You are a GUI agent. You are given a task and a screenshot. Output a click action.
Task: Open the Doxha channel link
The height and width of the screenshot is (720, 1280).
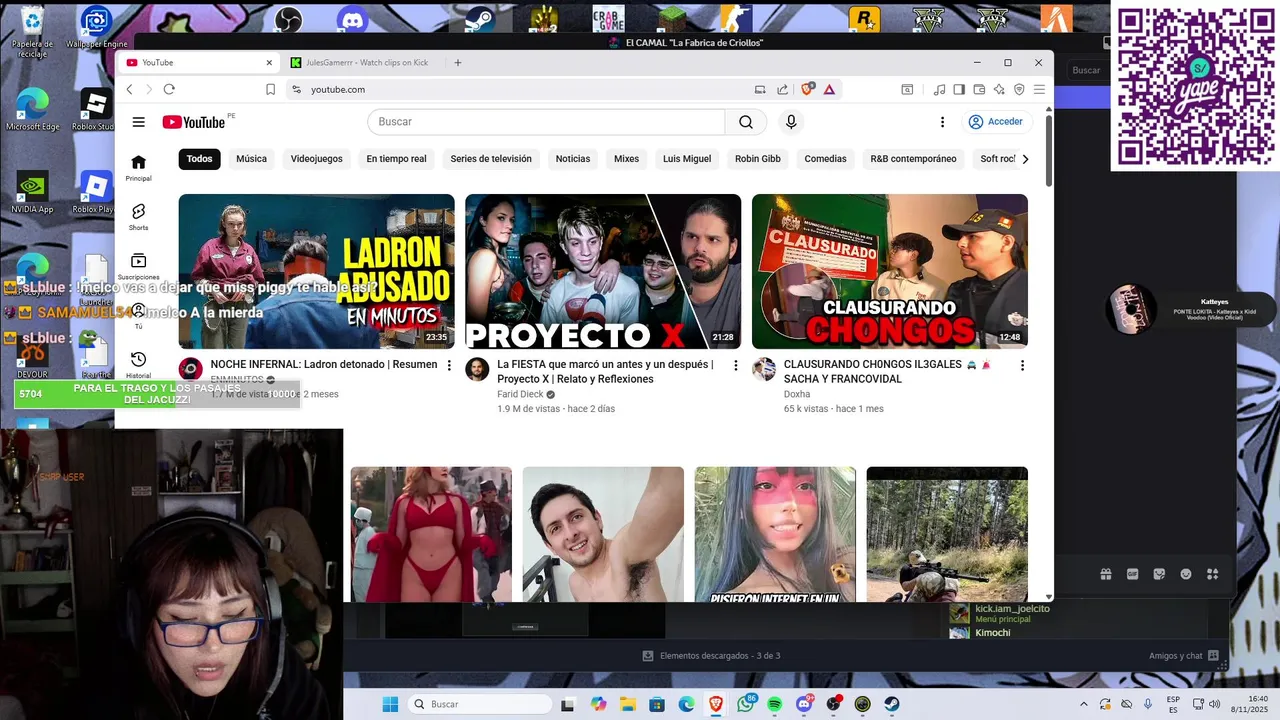tap(797, 394)
